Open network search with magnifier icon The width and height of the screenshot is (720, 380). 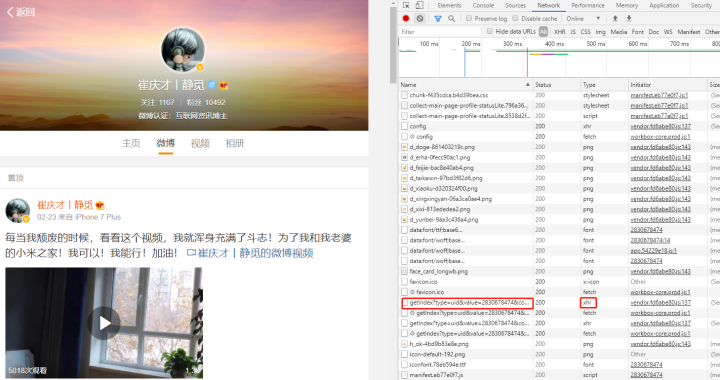click(x=451, y=18)
